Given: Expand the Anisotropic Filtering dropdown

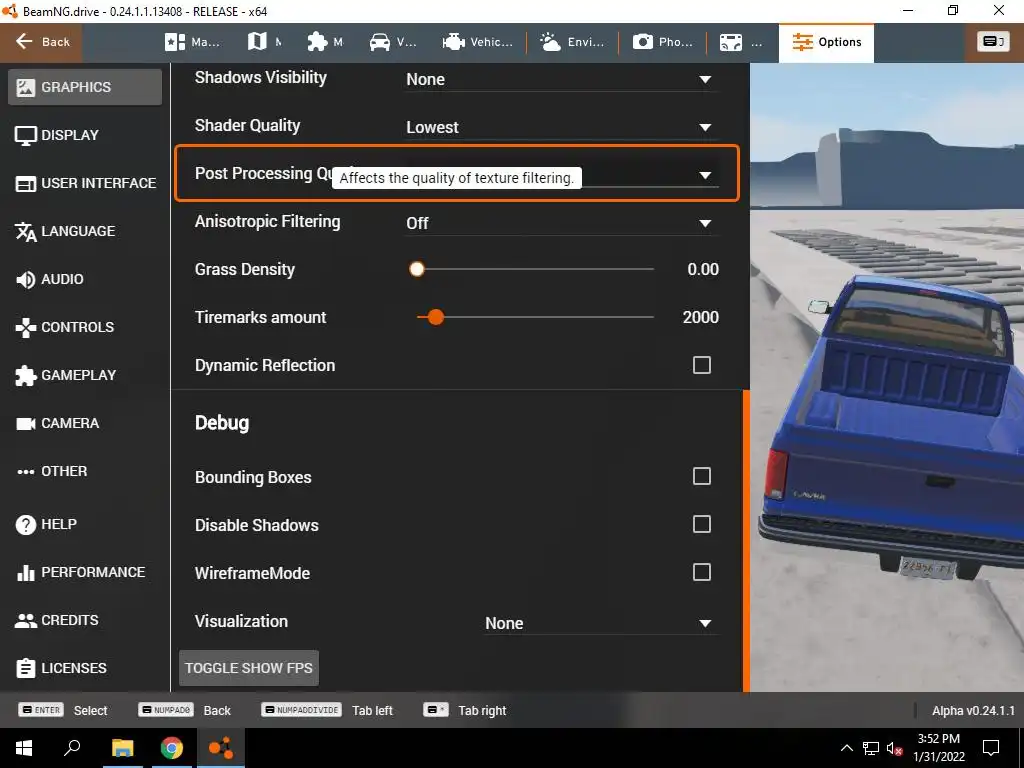Looking at the screenshot, I should click(x=562, y=223).
